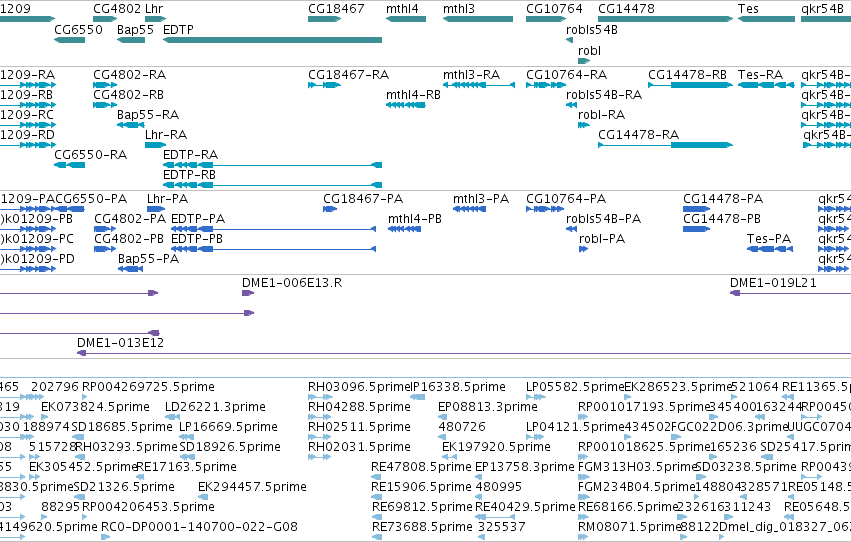
Task: Click the EDTP gene bar
Action: tap(272, 40)
